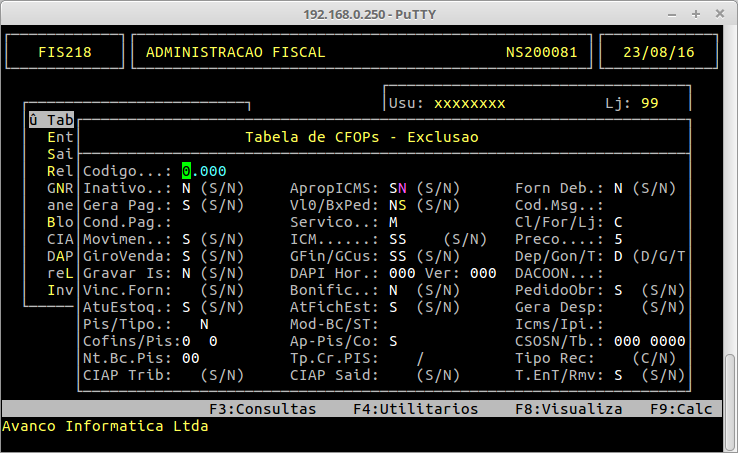Select the Rel entry in left menu
738x453 pixels.
(60, 171)
